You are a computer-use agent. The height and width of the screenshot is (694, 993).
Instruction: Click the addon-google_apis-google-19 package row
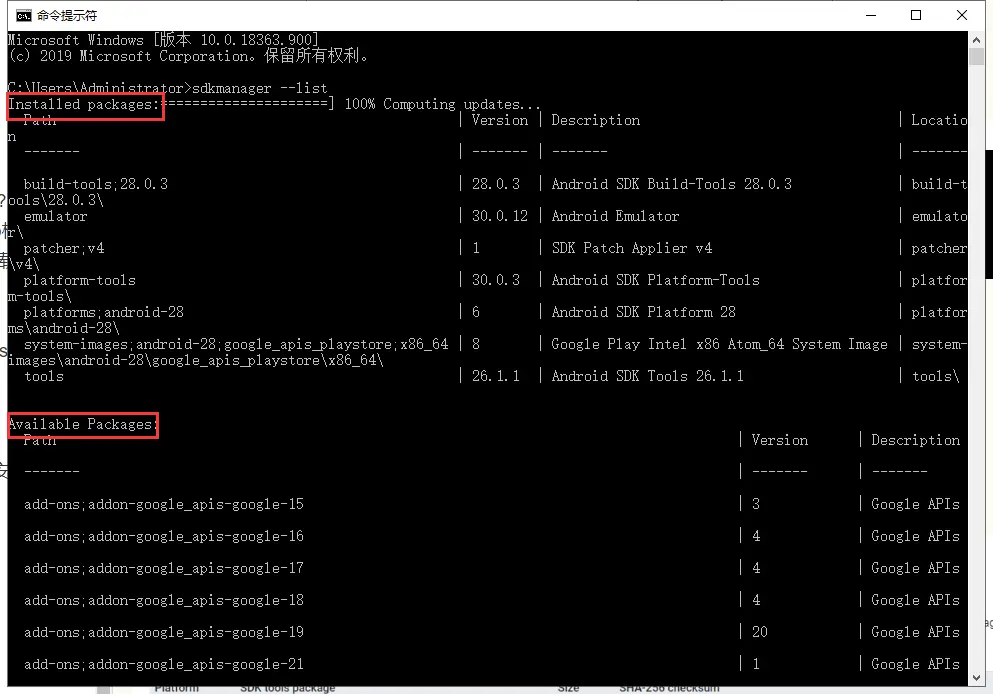pos(164,632)
